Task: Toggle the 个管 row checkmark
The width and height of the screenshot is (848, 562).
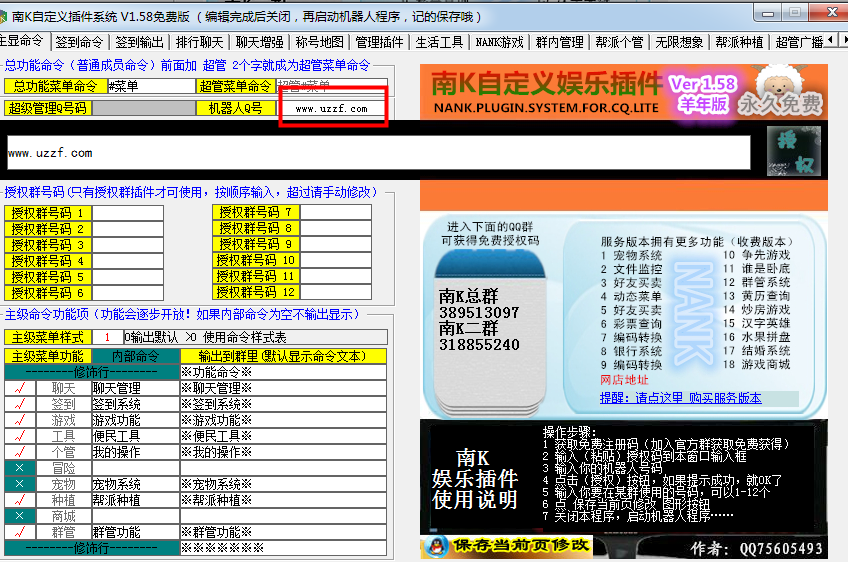Action: click(x=20, y=452)
